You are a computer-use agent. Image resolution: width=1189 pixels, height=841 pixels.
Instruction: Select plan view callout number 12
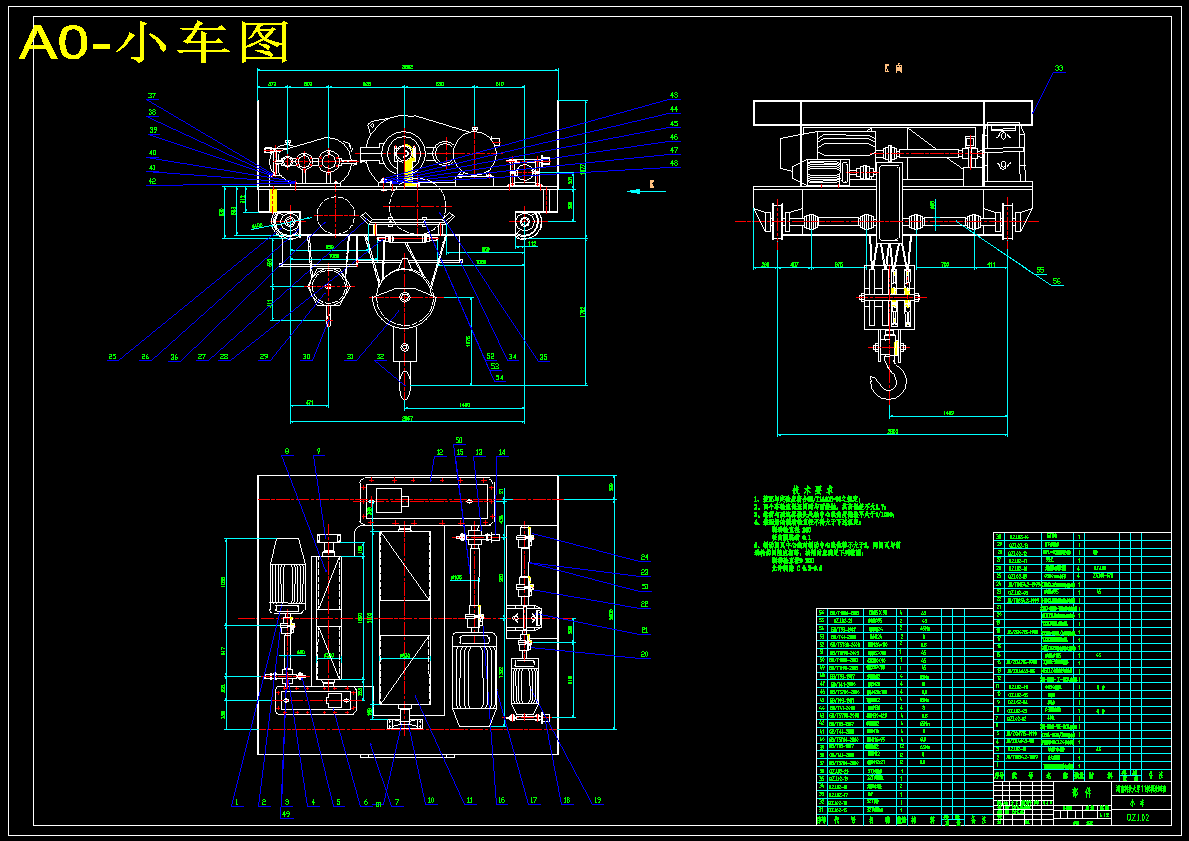coord(439,452)
